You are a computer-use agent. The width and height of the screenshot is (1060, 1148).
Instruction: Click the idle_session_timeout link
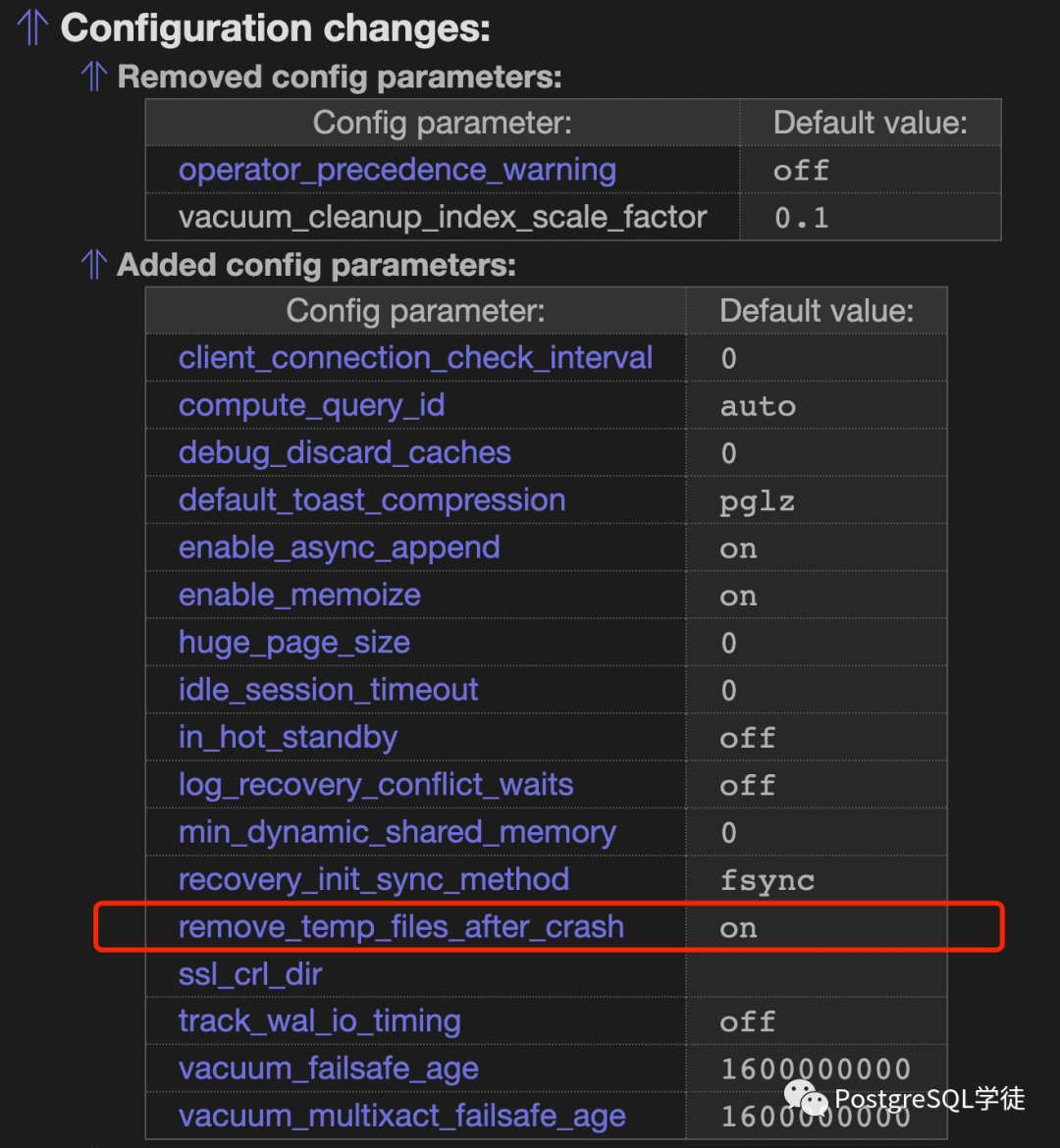point(328,691)
